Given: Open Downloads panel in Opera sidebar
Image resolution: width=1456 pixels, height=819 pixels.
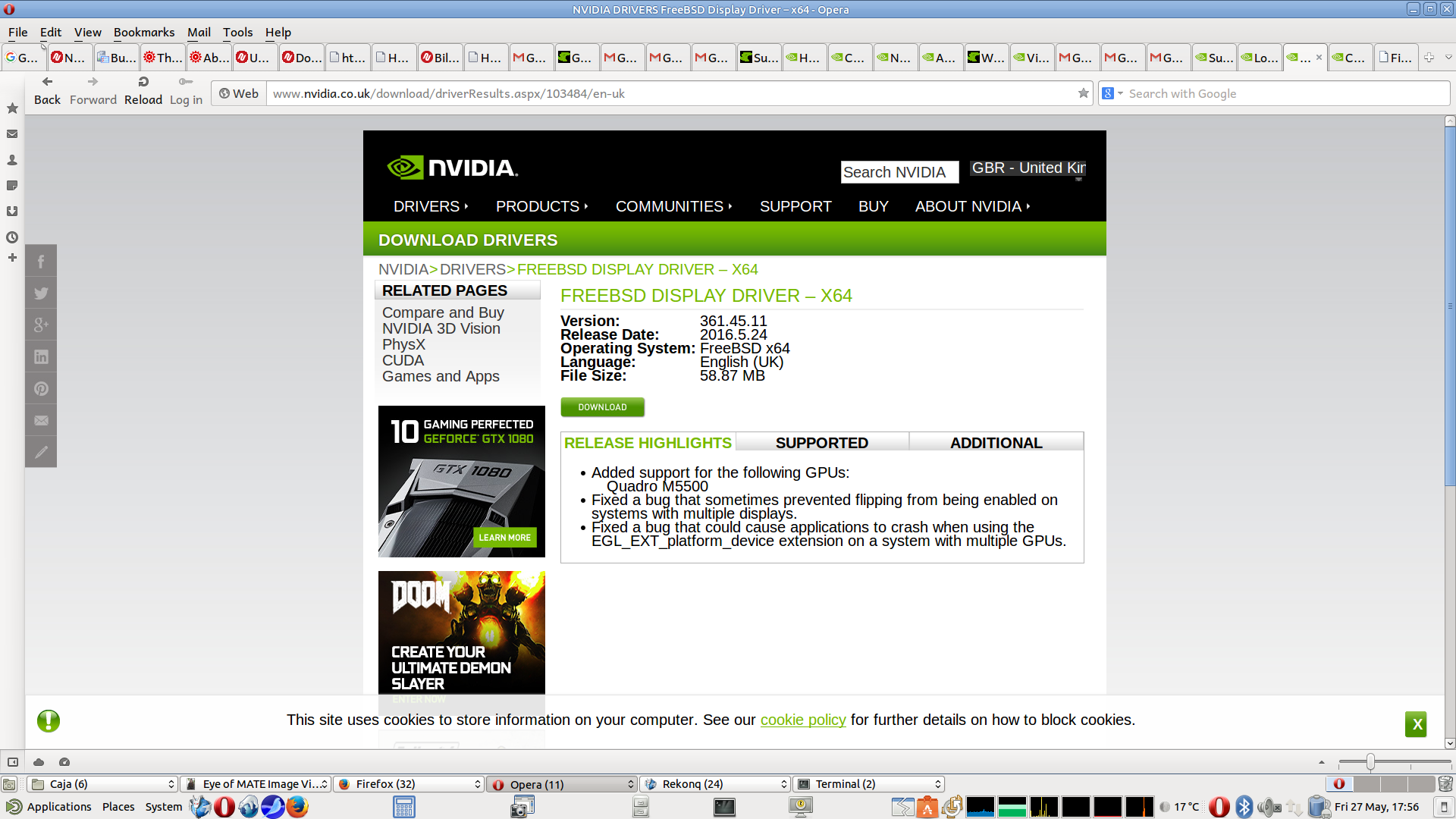Looking at the screenshot, I should [12, 212].
